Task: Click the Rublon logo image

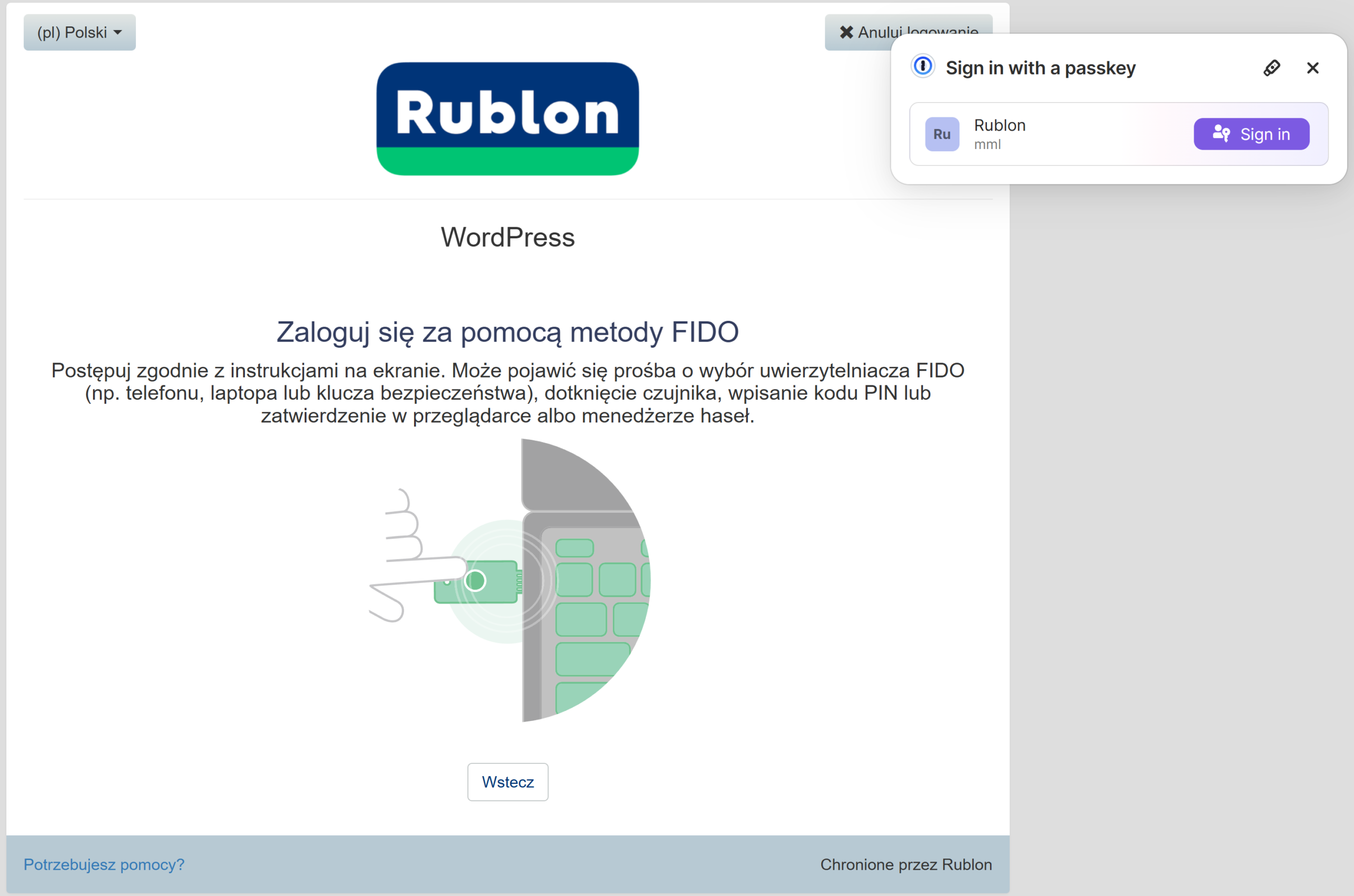Action: coord(507,118)
